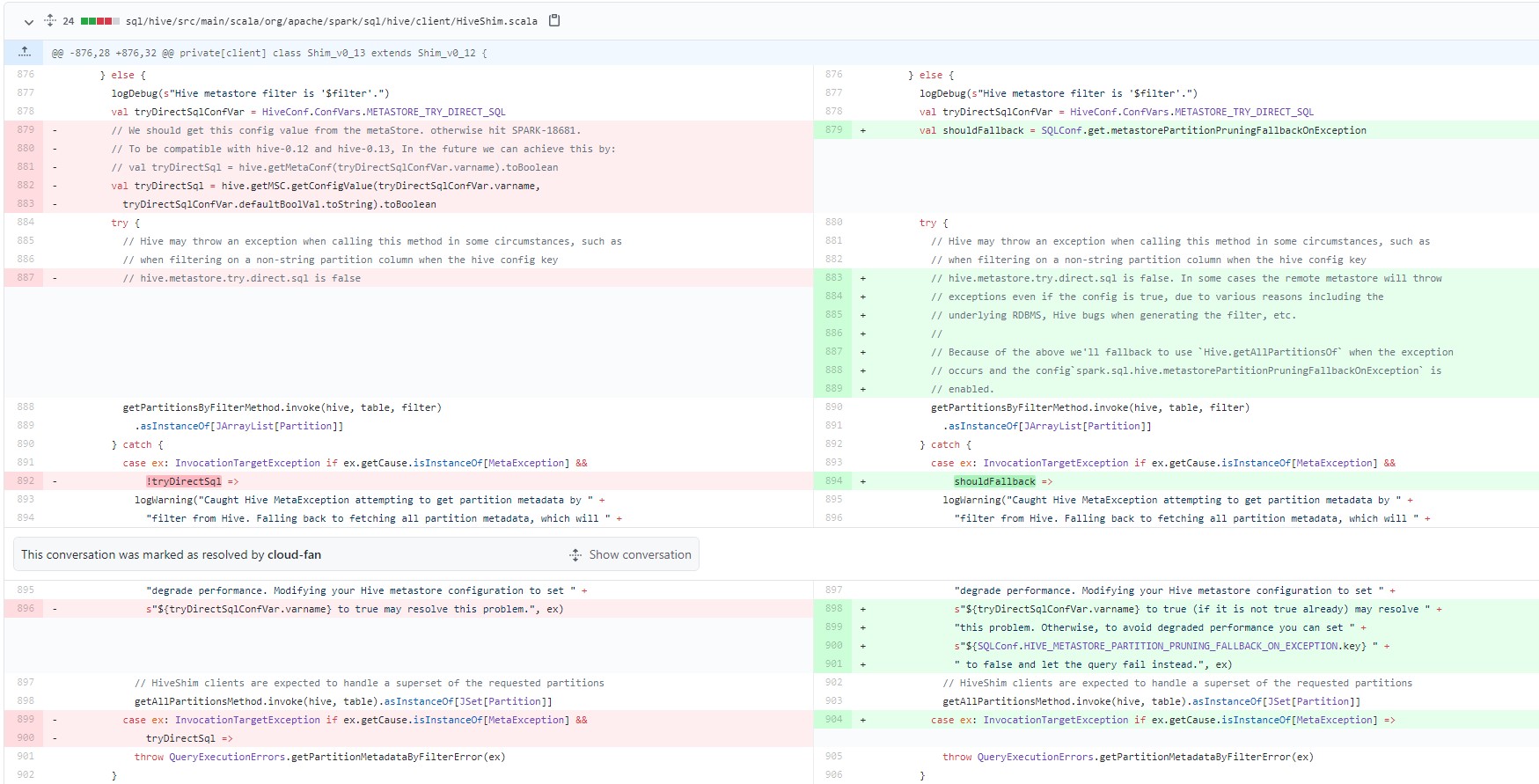The image size is (1539, 784).
Task: Click the expand-all-lines icon beside the diffstat
Action: [50, 21]
